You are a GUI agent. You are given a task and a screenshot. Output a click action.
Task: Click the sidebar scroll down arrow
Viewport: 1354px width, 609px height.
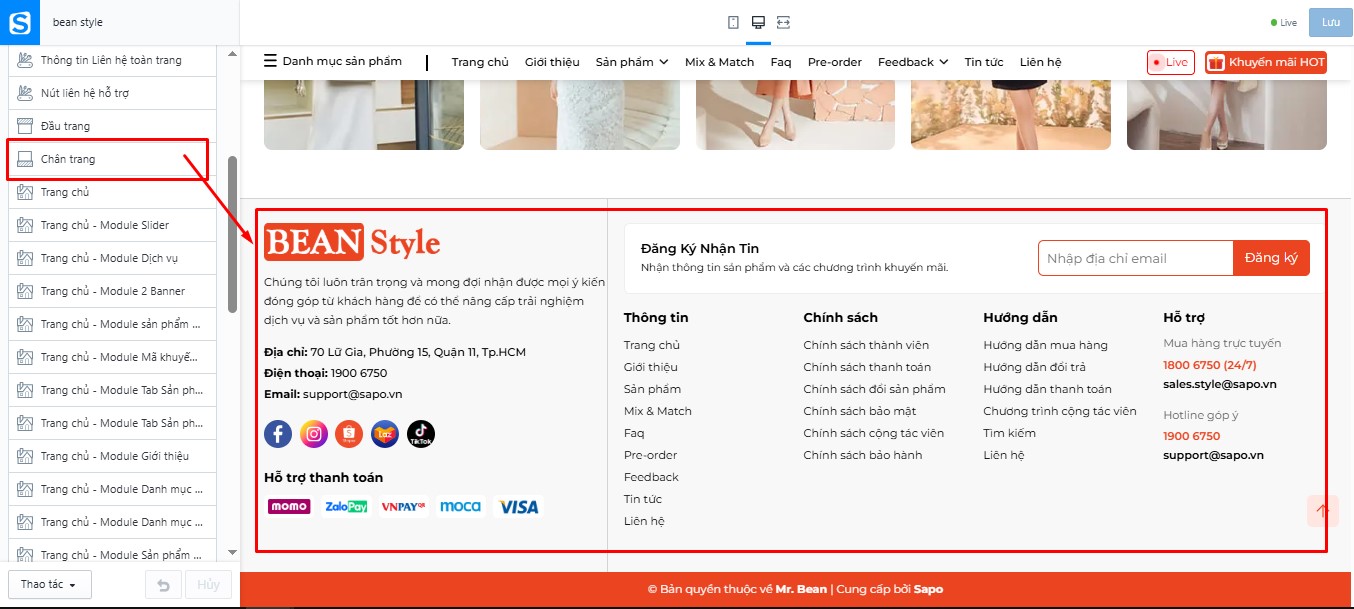pyautogui.click(x=232, y=552)
